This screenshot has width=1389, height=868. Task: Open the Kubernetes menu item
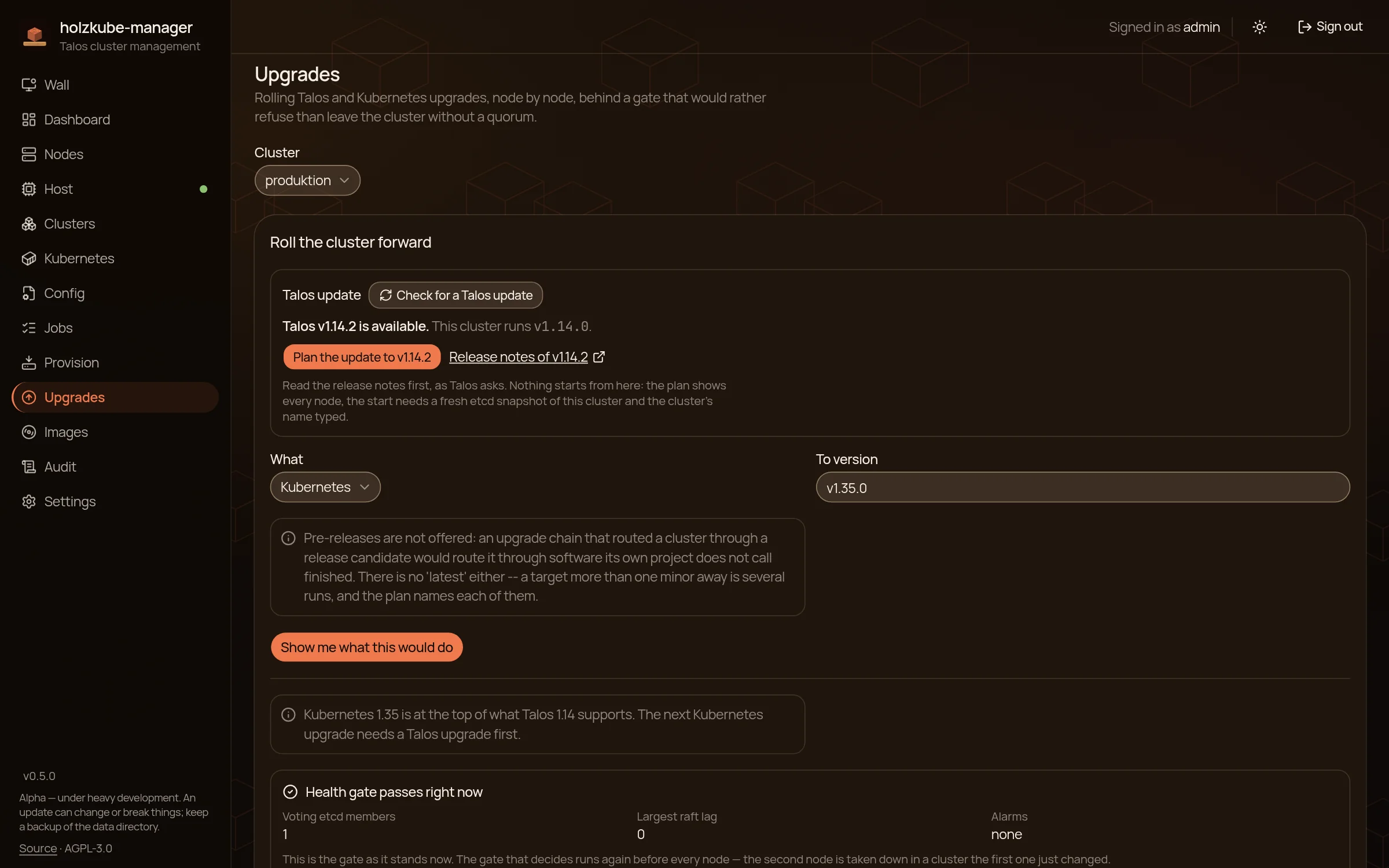pyautogui.click(x=115, y=259)
